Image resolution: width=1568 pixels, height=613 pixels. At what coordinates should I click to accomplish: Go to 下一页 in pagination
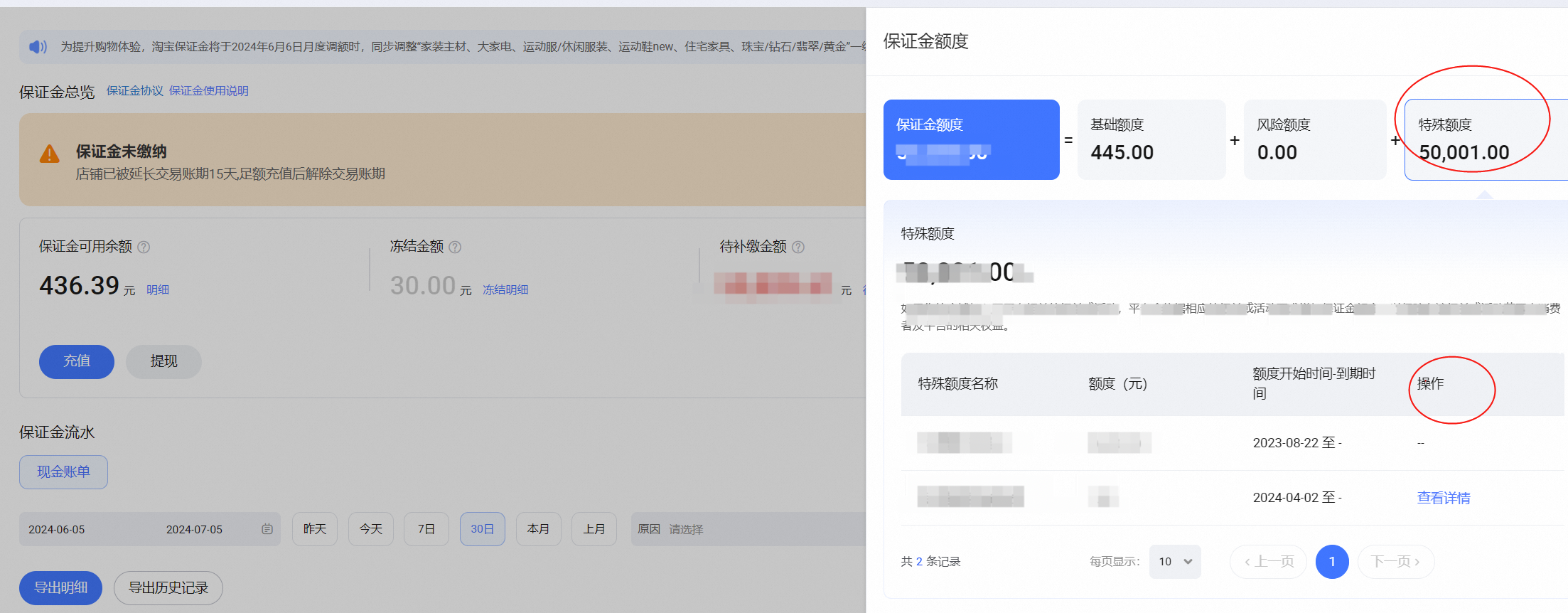coord(1396,562)
